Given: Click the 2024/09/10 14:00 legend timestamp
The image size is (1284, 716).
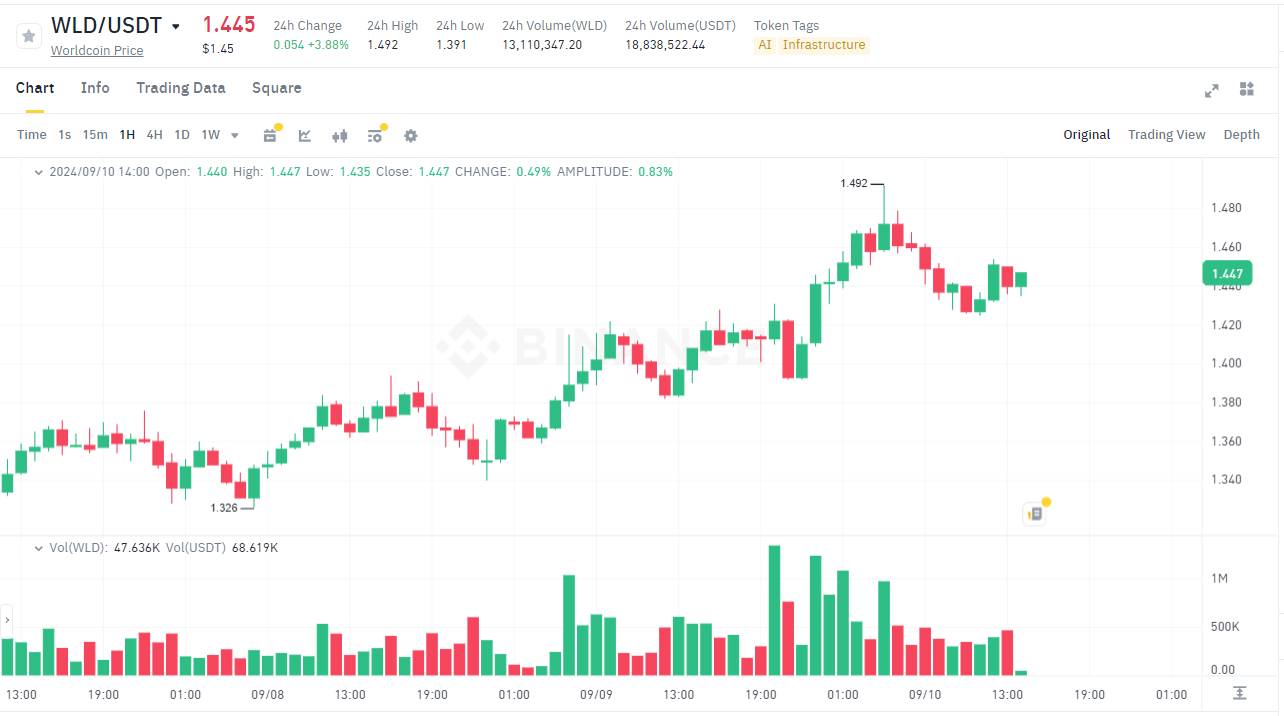Looking at the screenshot, I should point(99,172).
